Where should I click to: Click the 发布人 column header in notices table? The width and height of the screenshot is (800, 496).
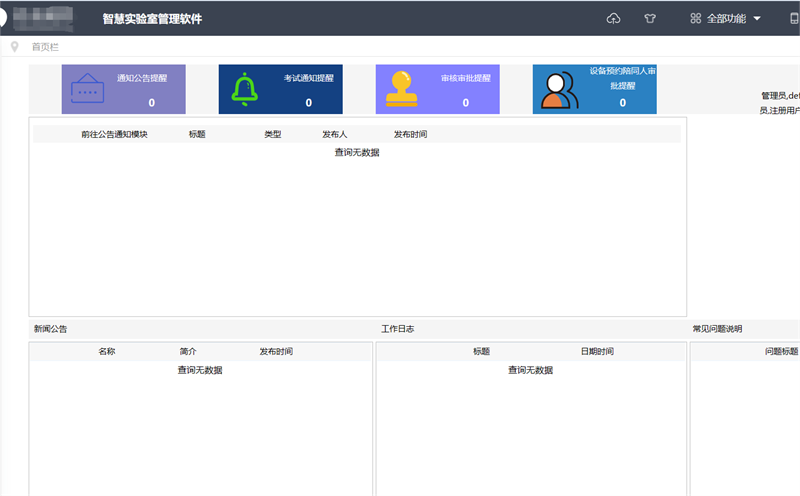[x=335, y=134]
